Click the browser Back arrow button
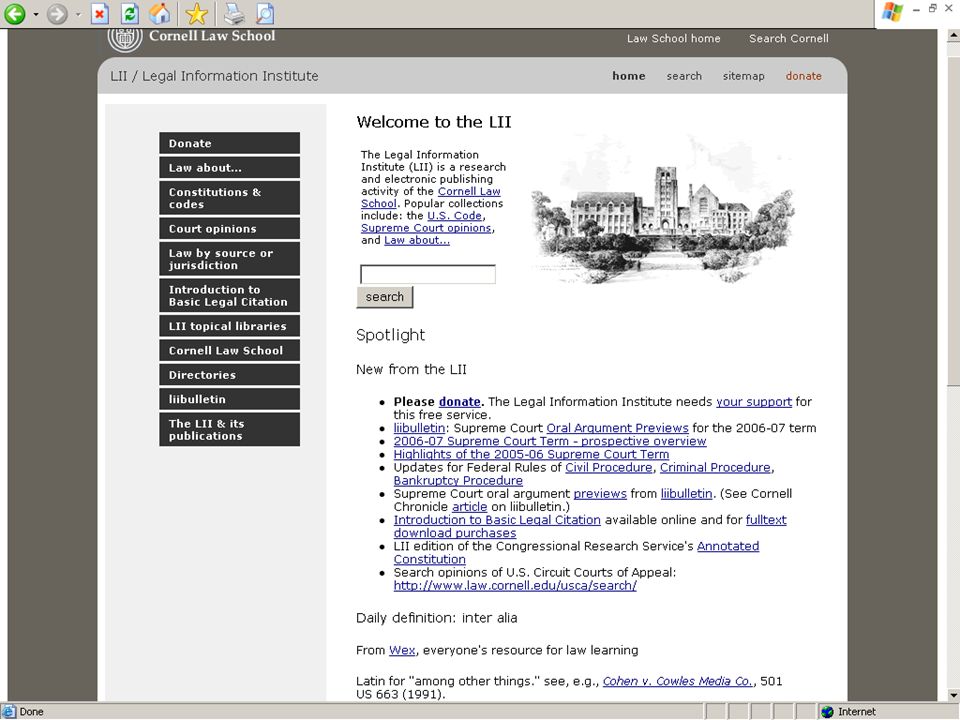Screen dimensions: 960x720 pyautogui.click(x=15, y=13)
